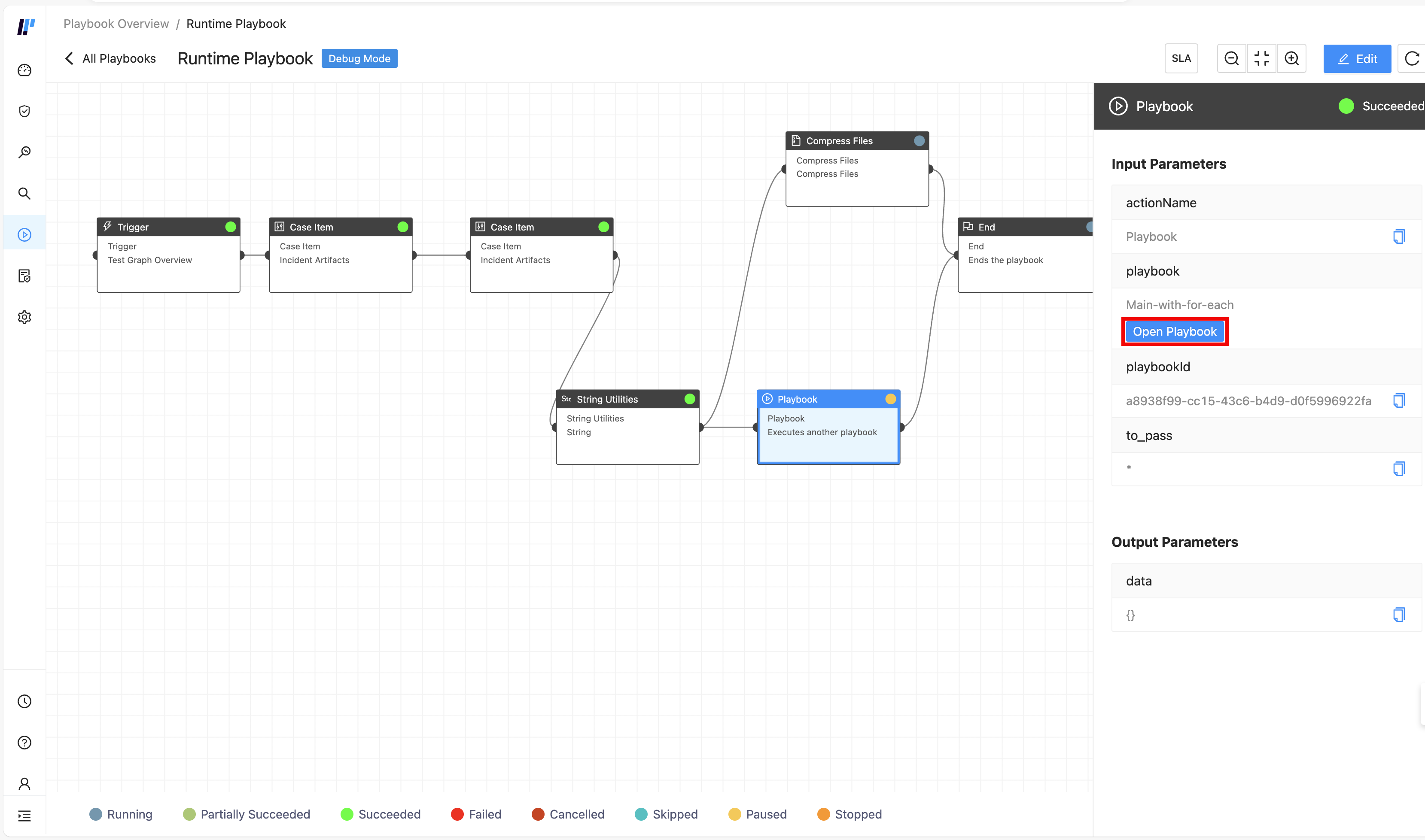
Task: Go back to All Playbooks
Action: point(110,58)
